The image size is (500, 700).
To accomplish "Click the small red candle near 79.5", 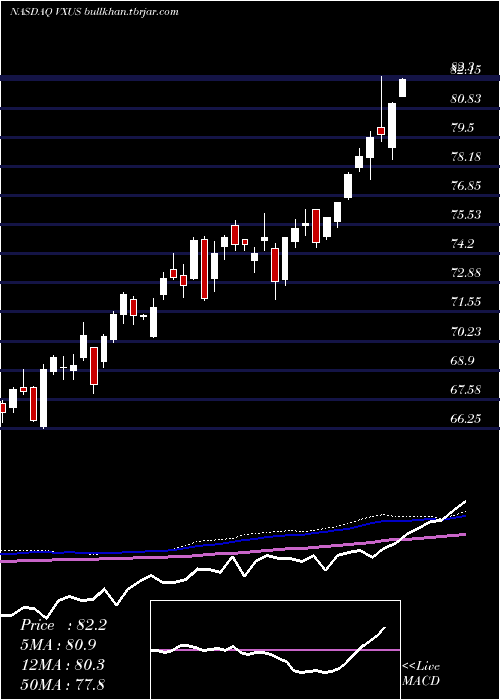I will (381, 131).
